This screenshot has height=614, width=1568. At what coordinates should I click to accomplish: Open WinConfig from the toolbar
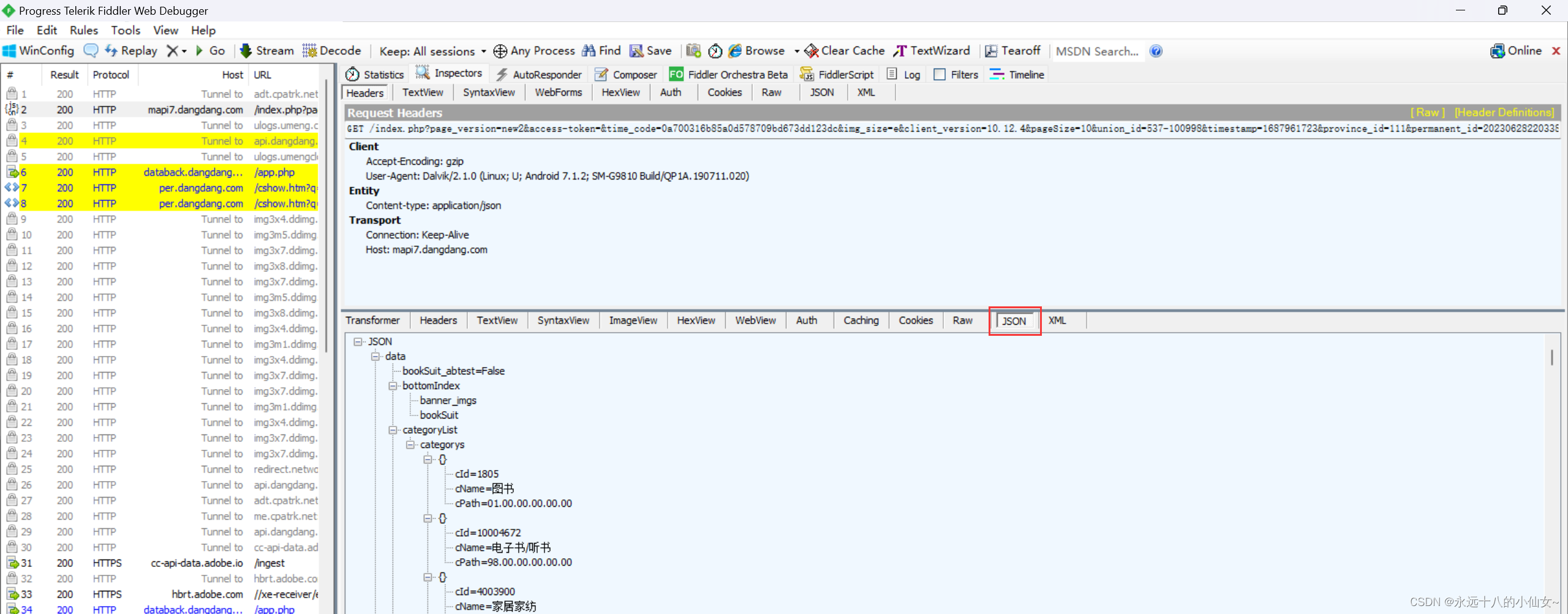pyautogui.click(x=39, y=51)
